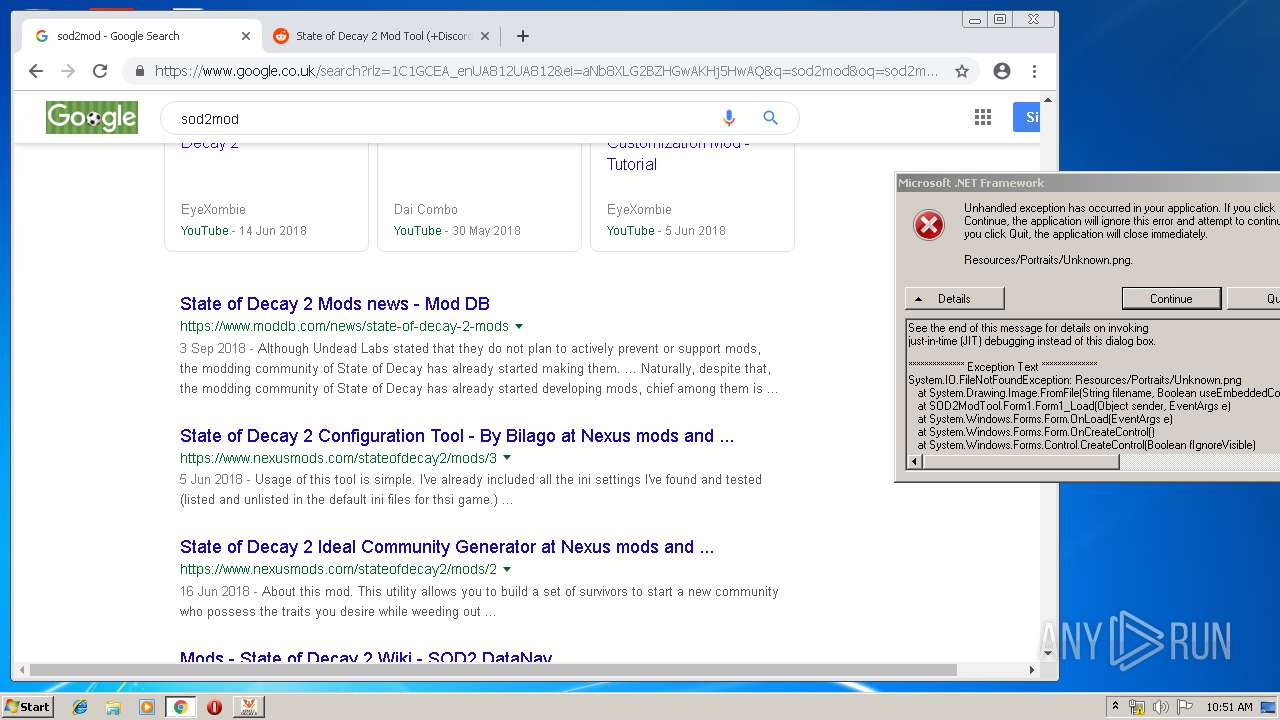Open Windows Explorer folder taskbar icon

(x=113, y=707)
